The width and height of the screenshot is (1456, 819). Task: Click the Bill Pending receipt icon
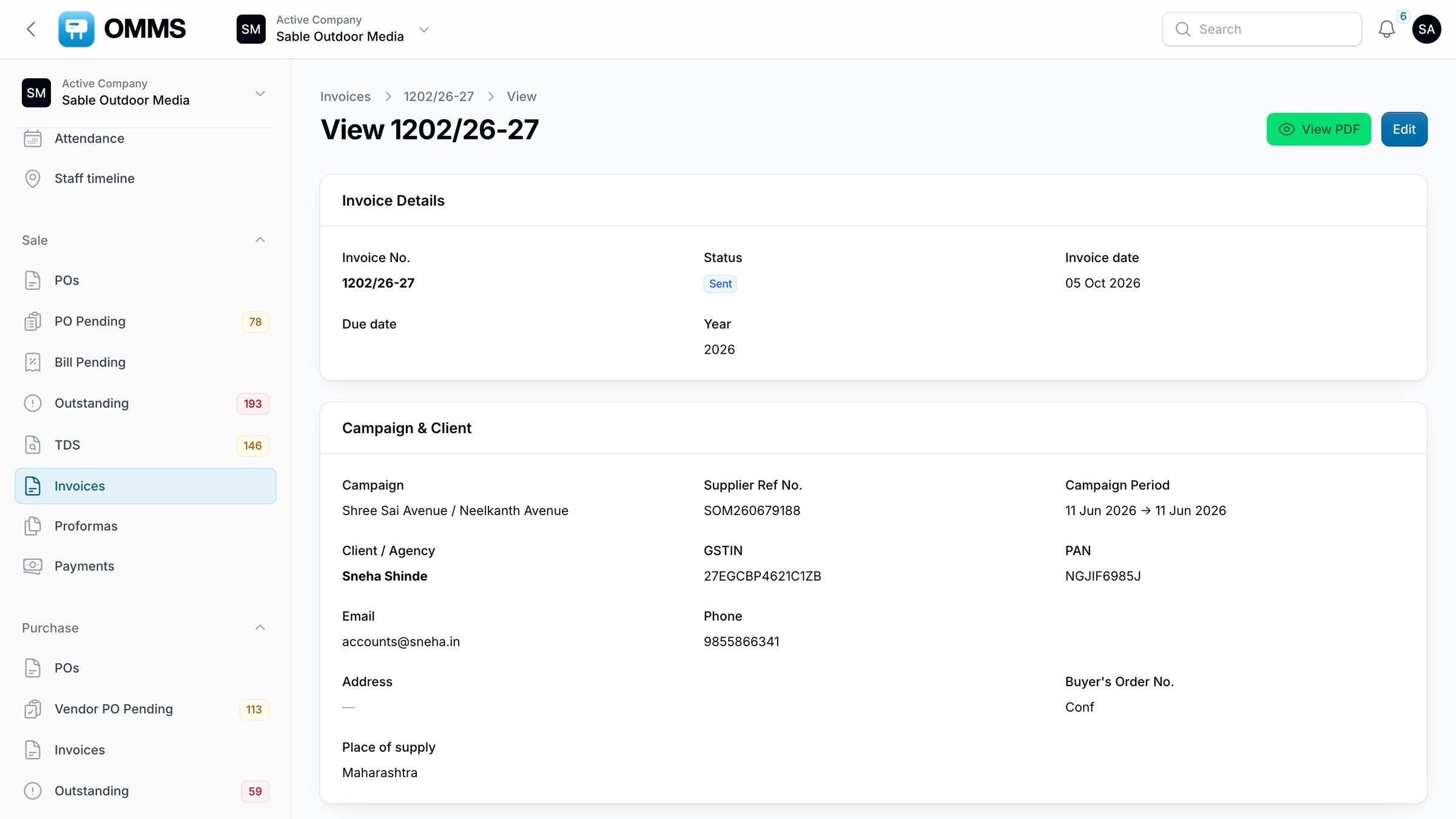point(33,362)
